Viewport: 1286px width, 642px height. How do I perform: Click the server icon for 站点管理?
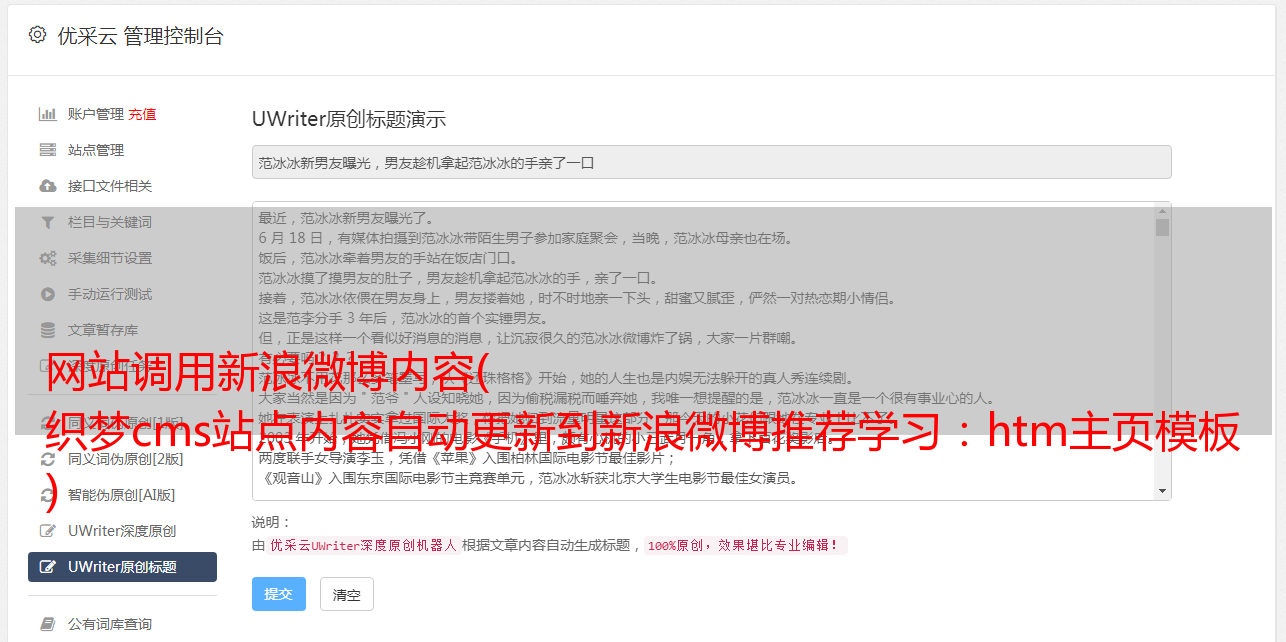click(x=47, y=150)
